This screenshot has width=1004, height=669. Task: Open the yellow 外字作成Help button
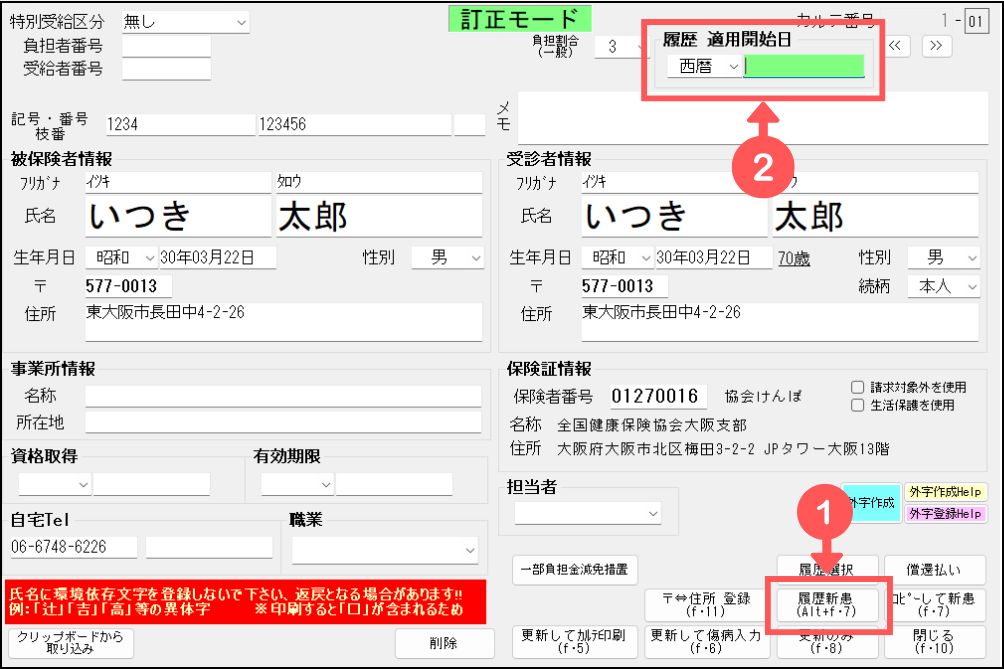(945, 492)
